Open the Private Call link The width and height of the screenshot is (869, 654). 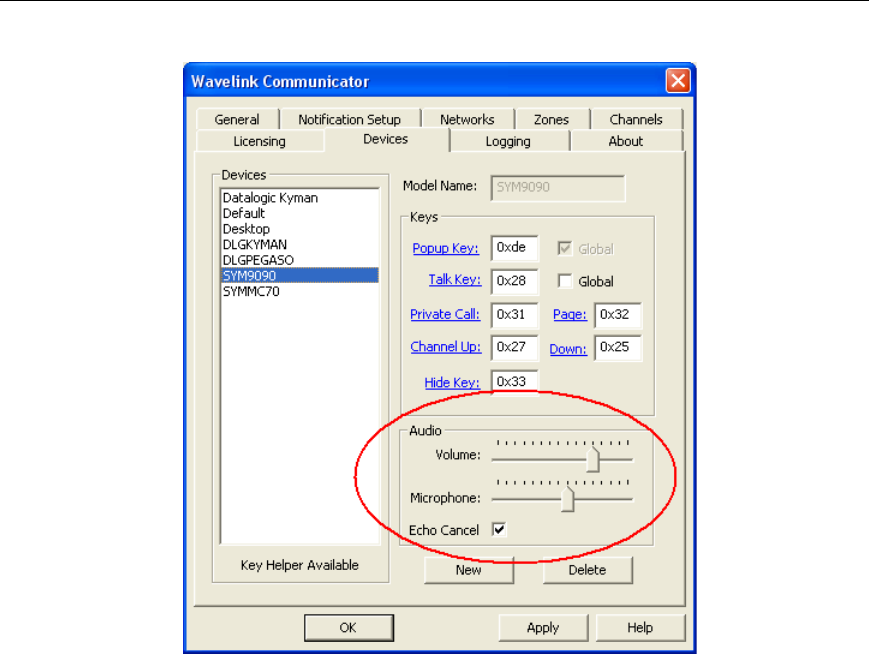tap(445, 314)
